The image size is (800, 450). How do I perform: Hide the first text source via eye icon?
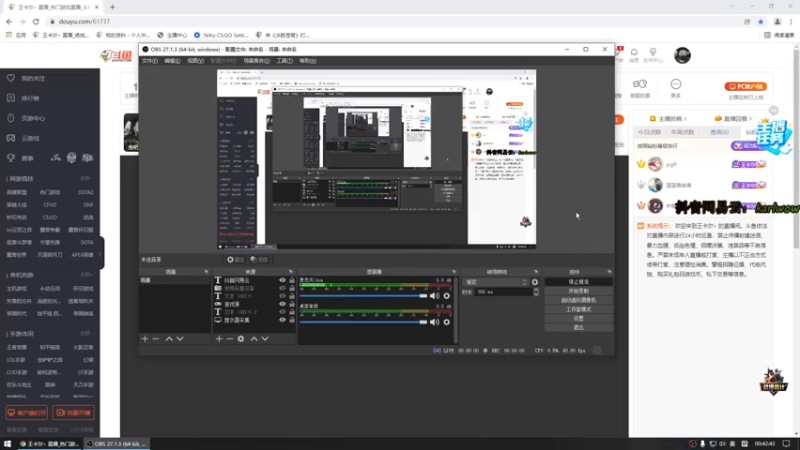282,280
